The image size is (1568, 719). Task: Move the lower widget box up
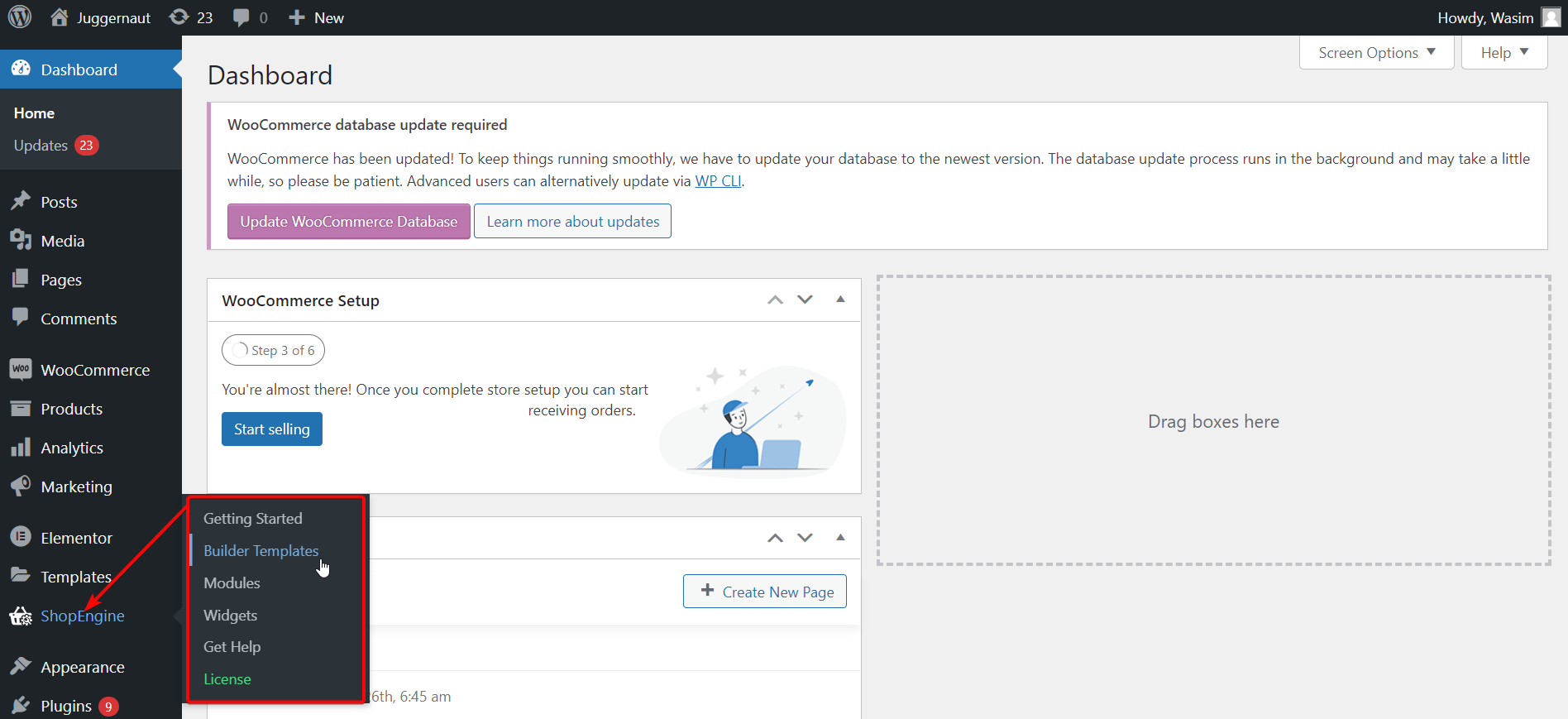tap(775, 538)
